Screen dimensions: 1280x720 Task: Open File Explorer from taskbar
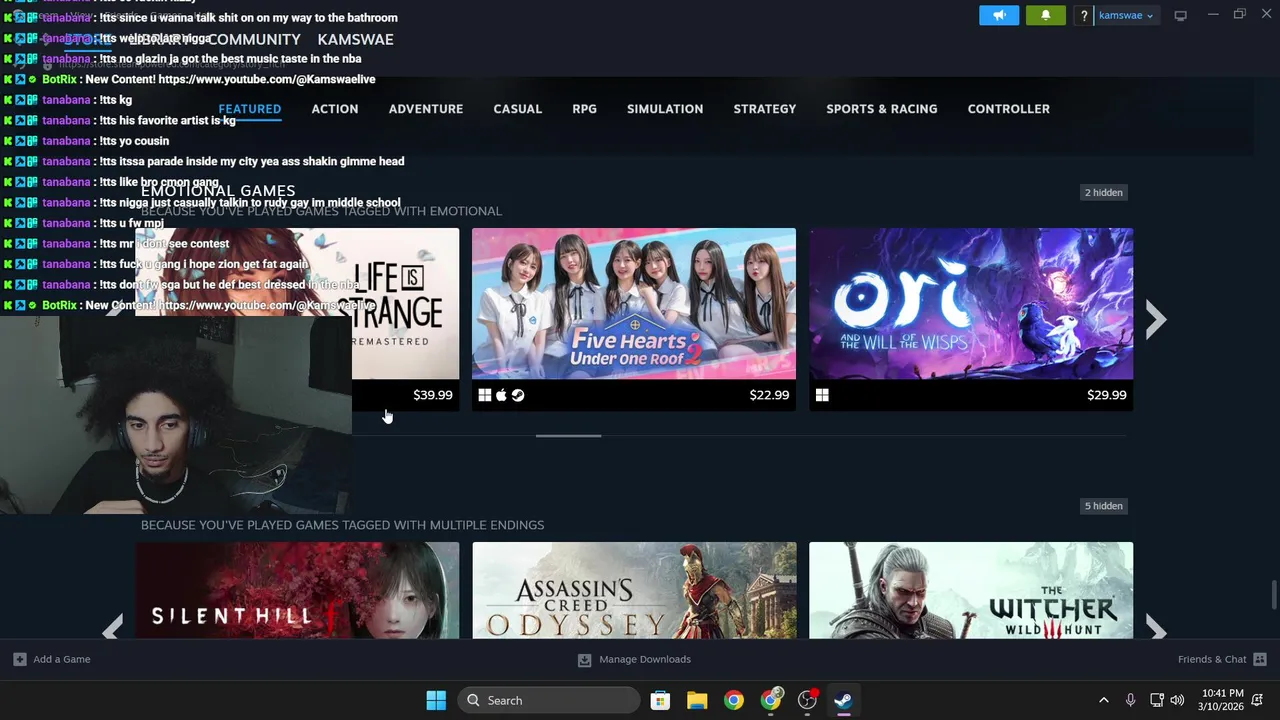(x=697, y=700)
